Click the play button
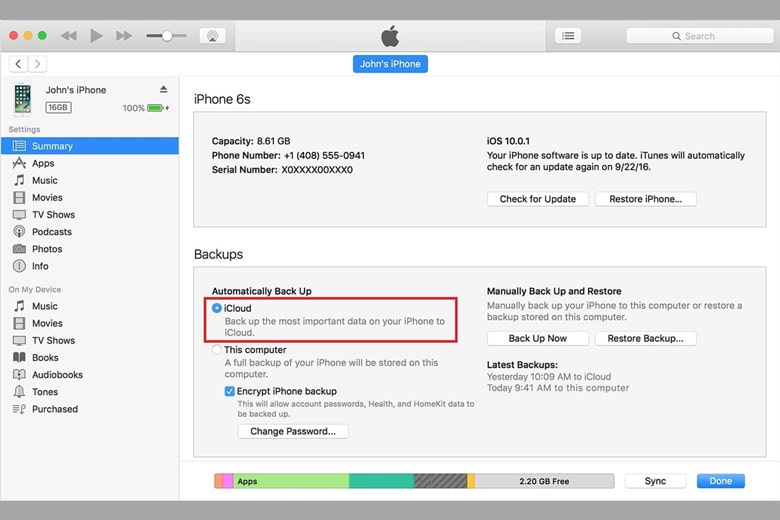The height and width of the screenshot is (520, 780). pos(96,36)
